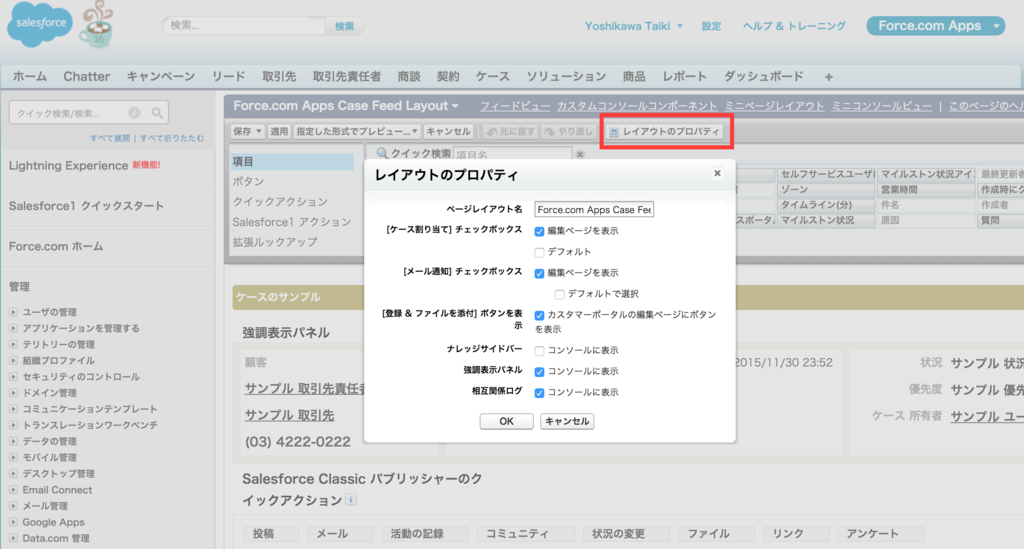Open the Chatter tab
Image resolution: width=1024 pixels, height=549 pixels.
tap(86, 76)
